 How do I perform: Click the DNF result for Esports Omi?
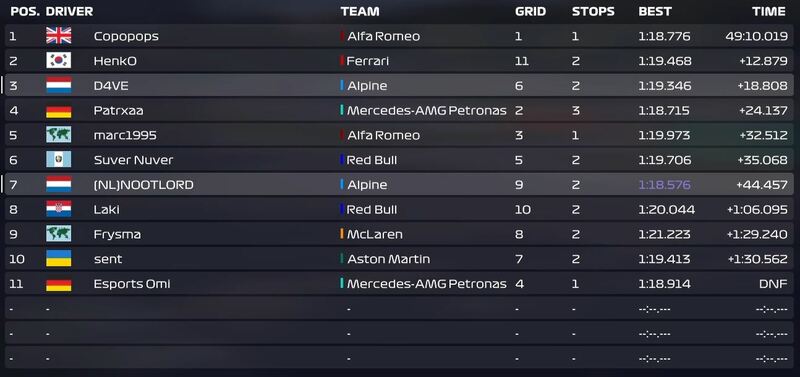pos(773,284)
